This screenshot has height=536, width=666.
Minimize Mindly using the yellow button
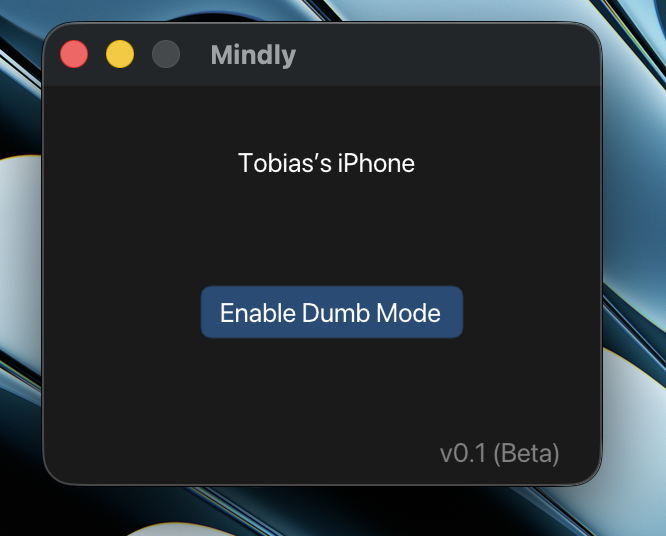[120, 54]
